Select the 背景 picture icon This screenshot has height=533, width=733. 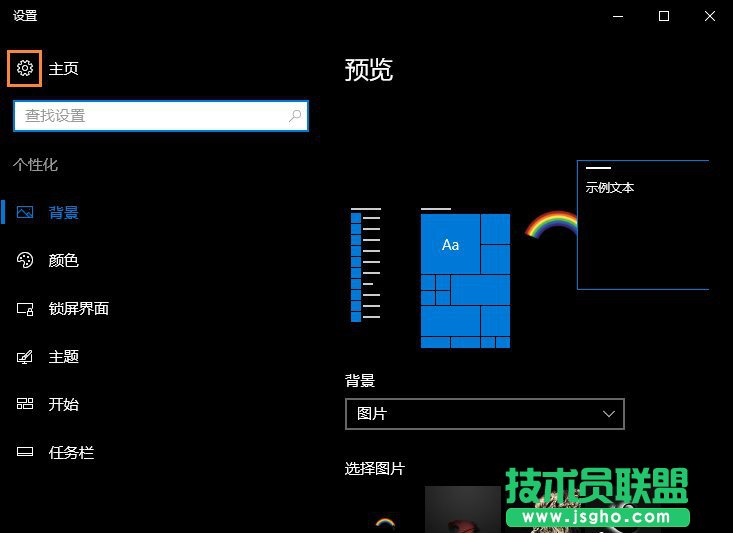click(25, 212)
